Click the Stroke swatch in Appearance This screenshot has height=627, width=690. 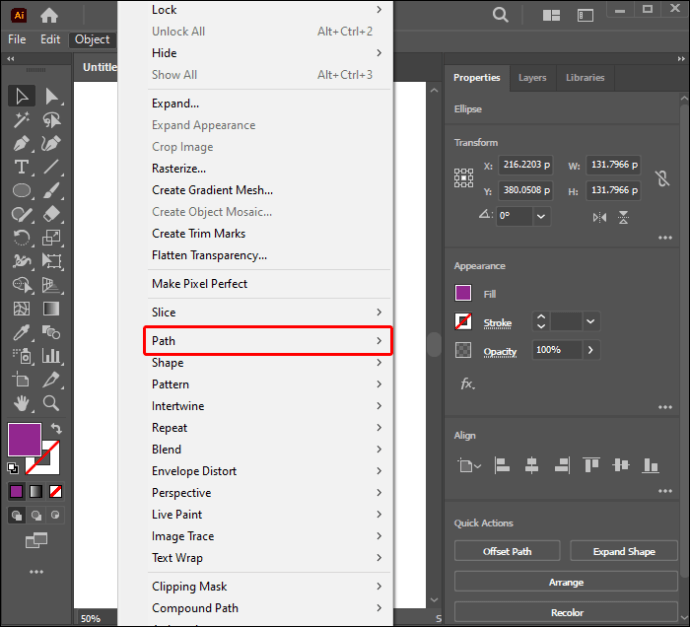tap(463, 322)
